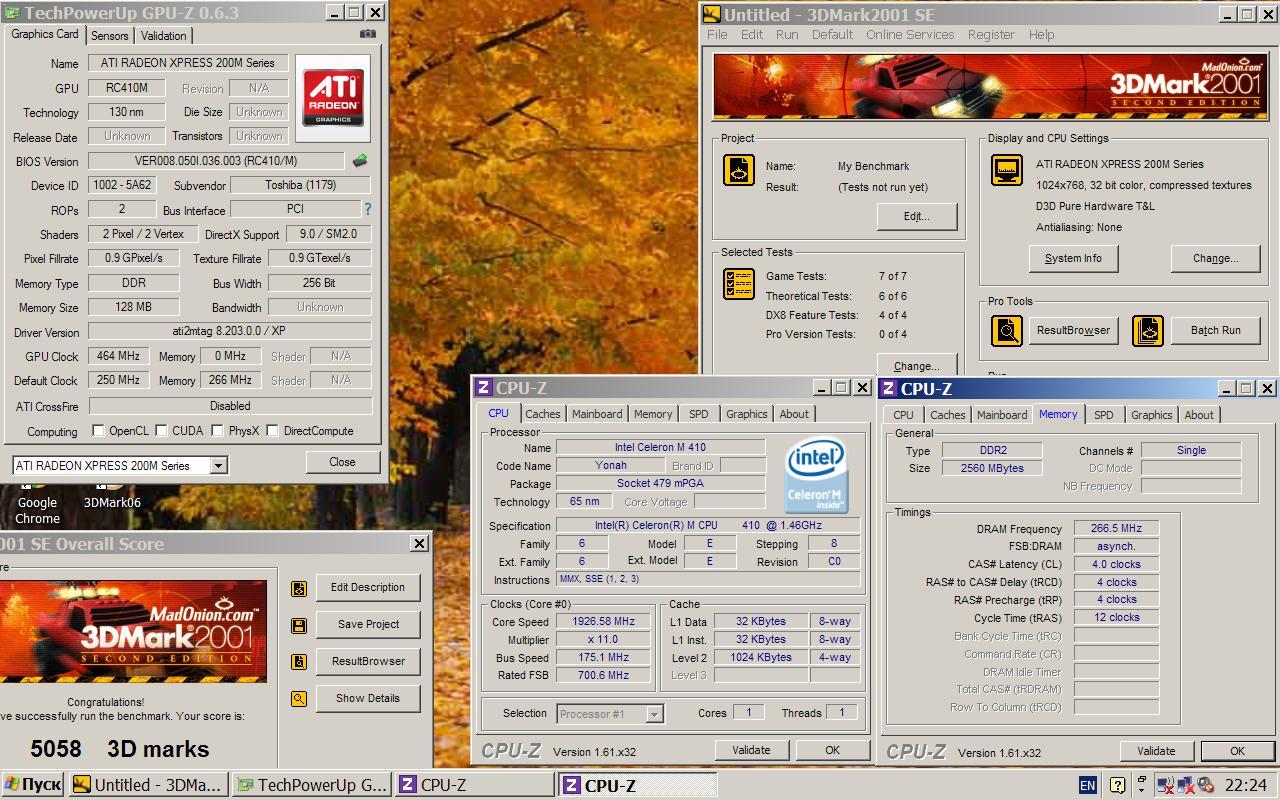Click the ATI Radeon logo in GPU-Z
Image resolution: width=1280 pixels, height=800 pixels.
pos(333,98)
